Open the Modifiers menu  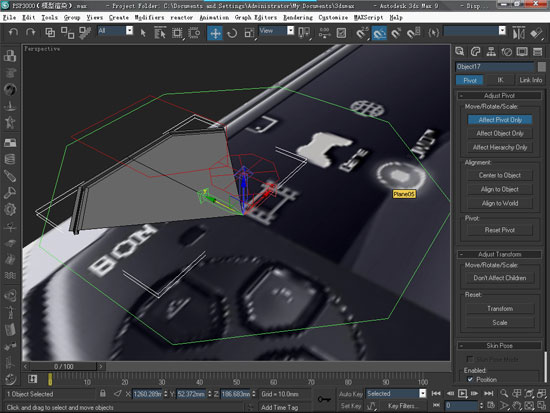(149, 17)
